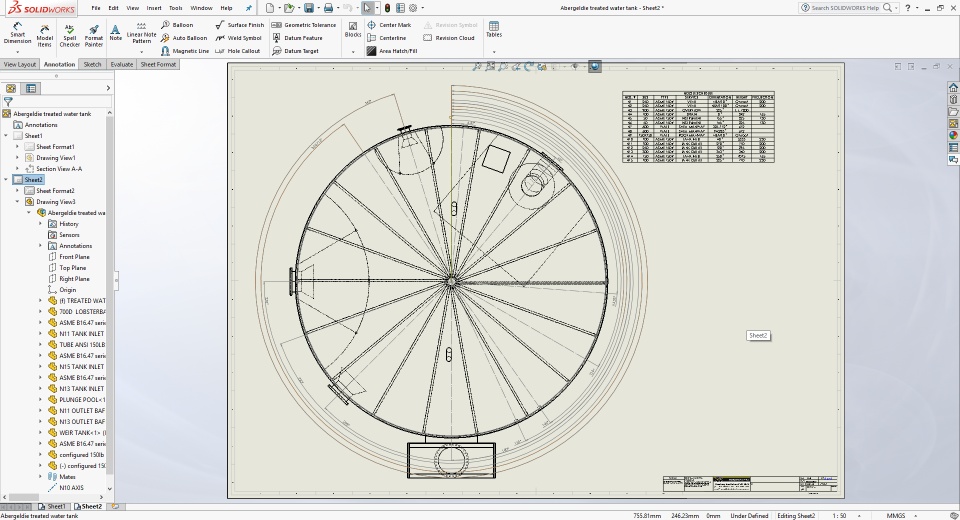
Task: Open the Tools menu
Action: (x=176, y=8)
